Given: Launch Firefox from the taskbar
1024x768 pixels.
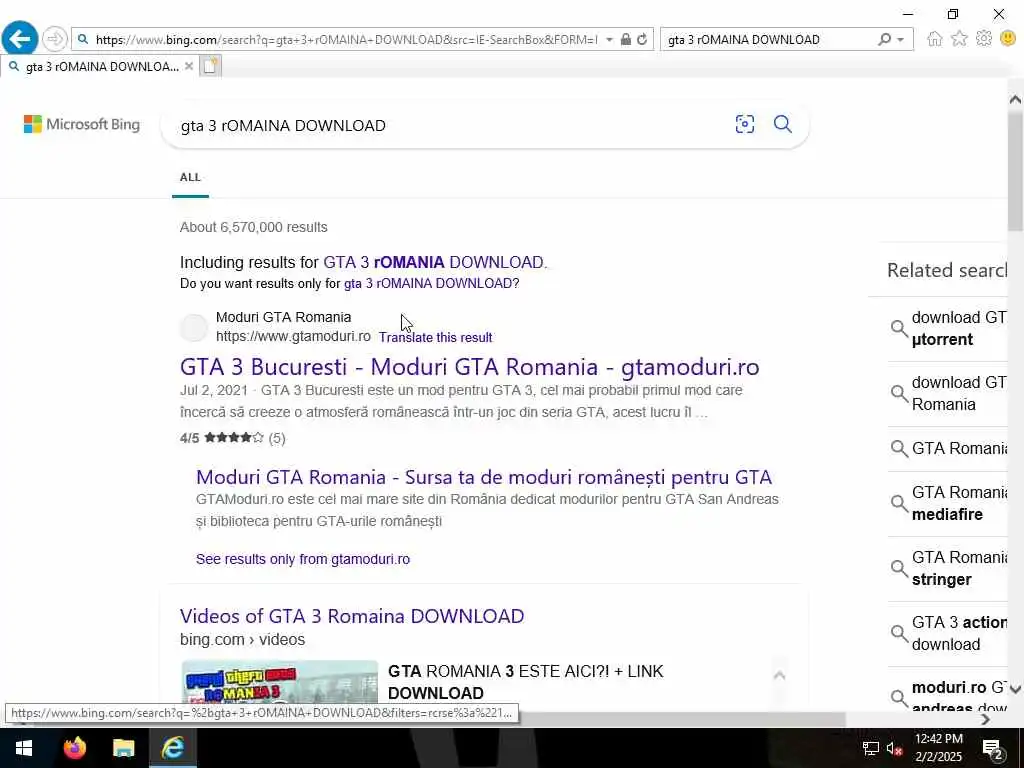Looking at the screenshot, I should click(74, 748).
